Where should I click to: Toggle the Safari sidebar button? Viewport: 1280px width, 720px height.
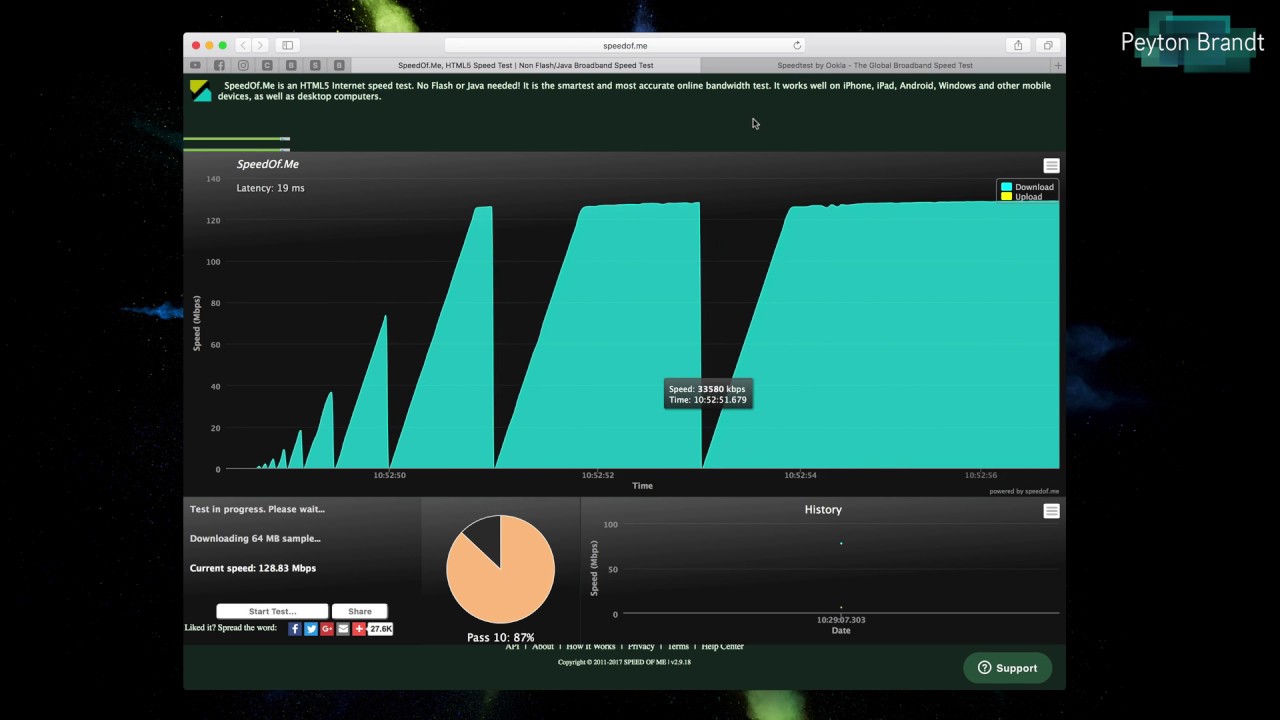287,45
